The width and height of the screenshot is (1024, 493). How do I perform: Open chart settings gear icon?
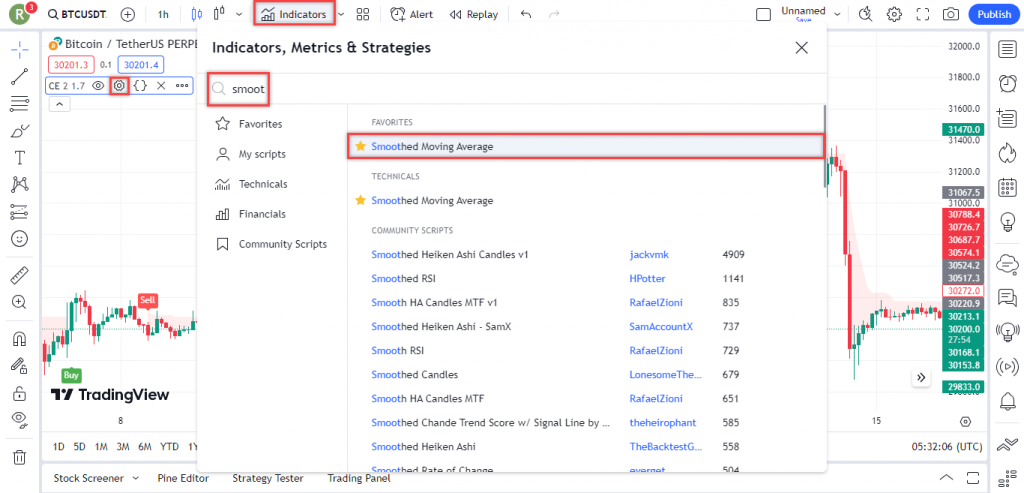click(894, 14)
